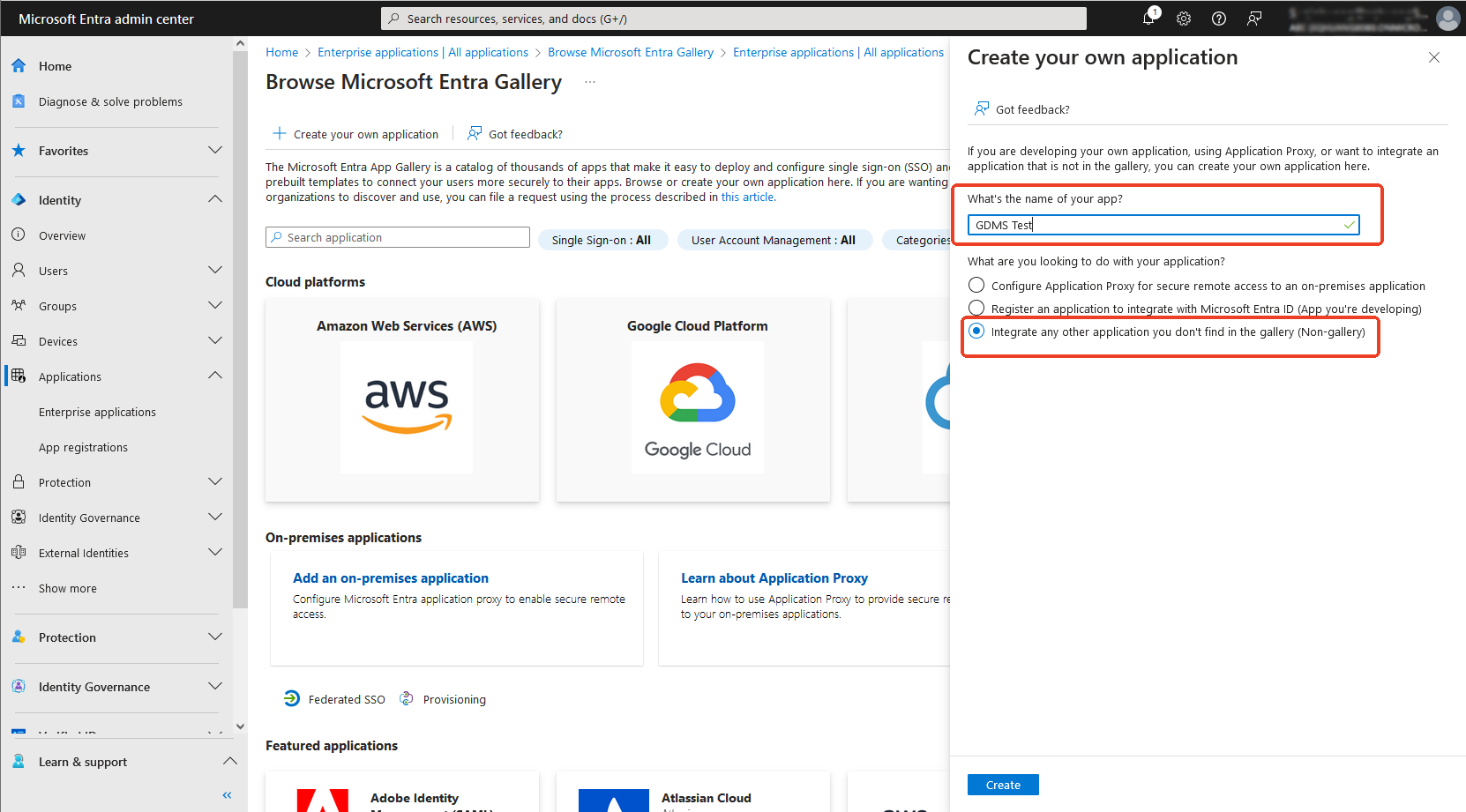Open Single Sign-on : All filter
The height and width of the screenshot is (812, 1466).
point(603,240)
